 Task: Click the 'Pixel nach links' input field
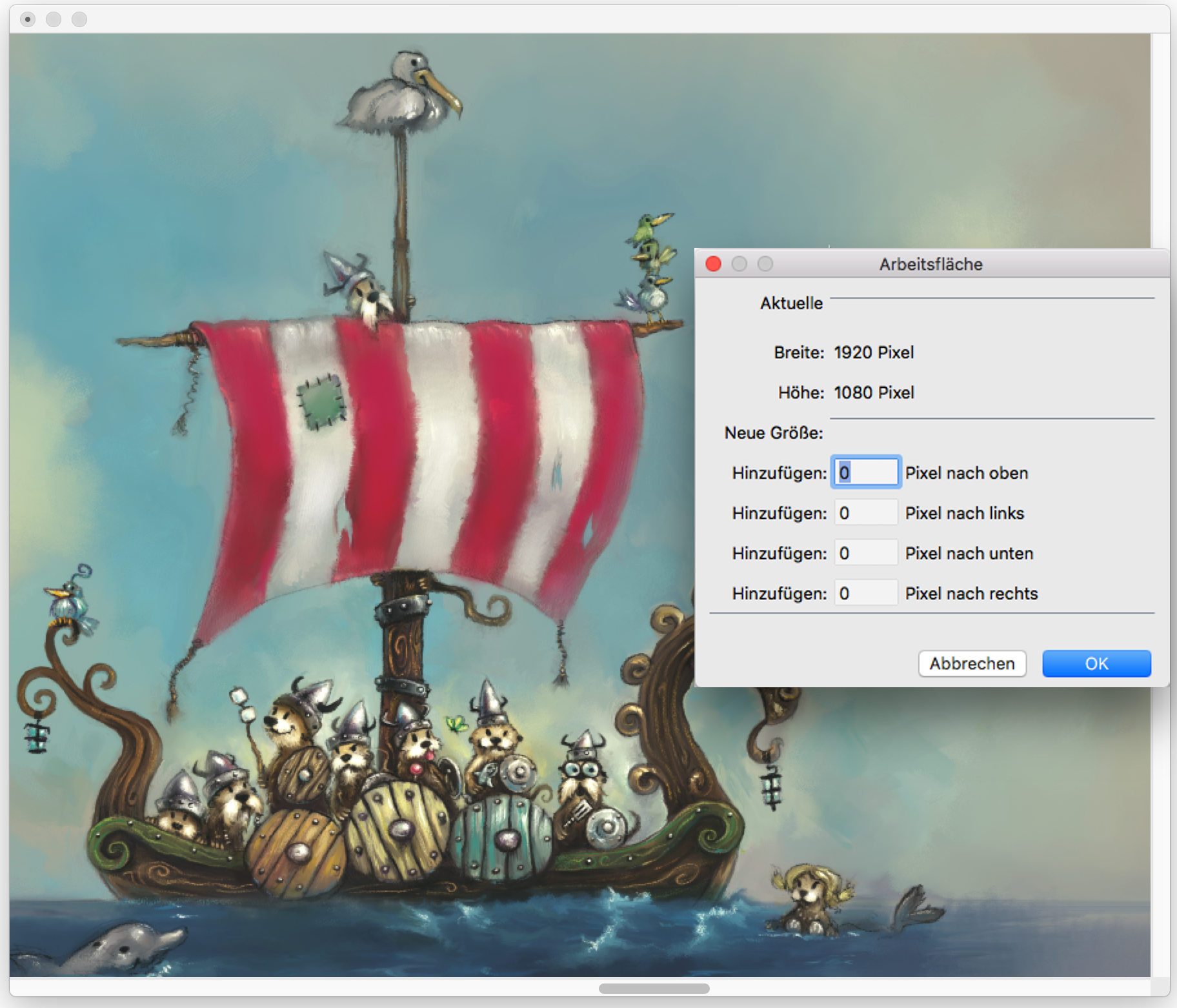865,513
